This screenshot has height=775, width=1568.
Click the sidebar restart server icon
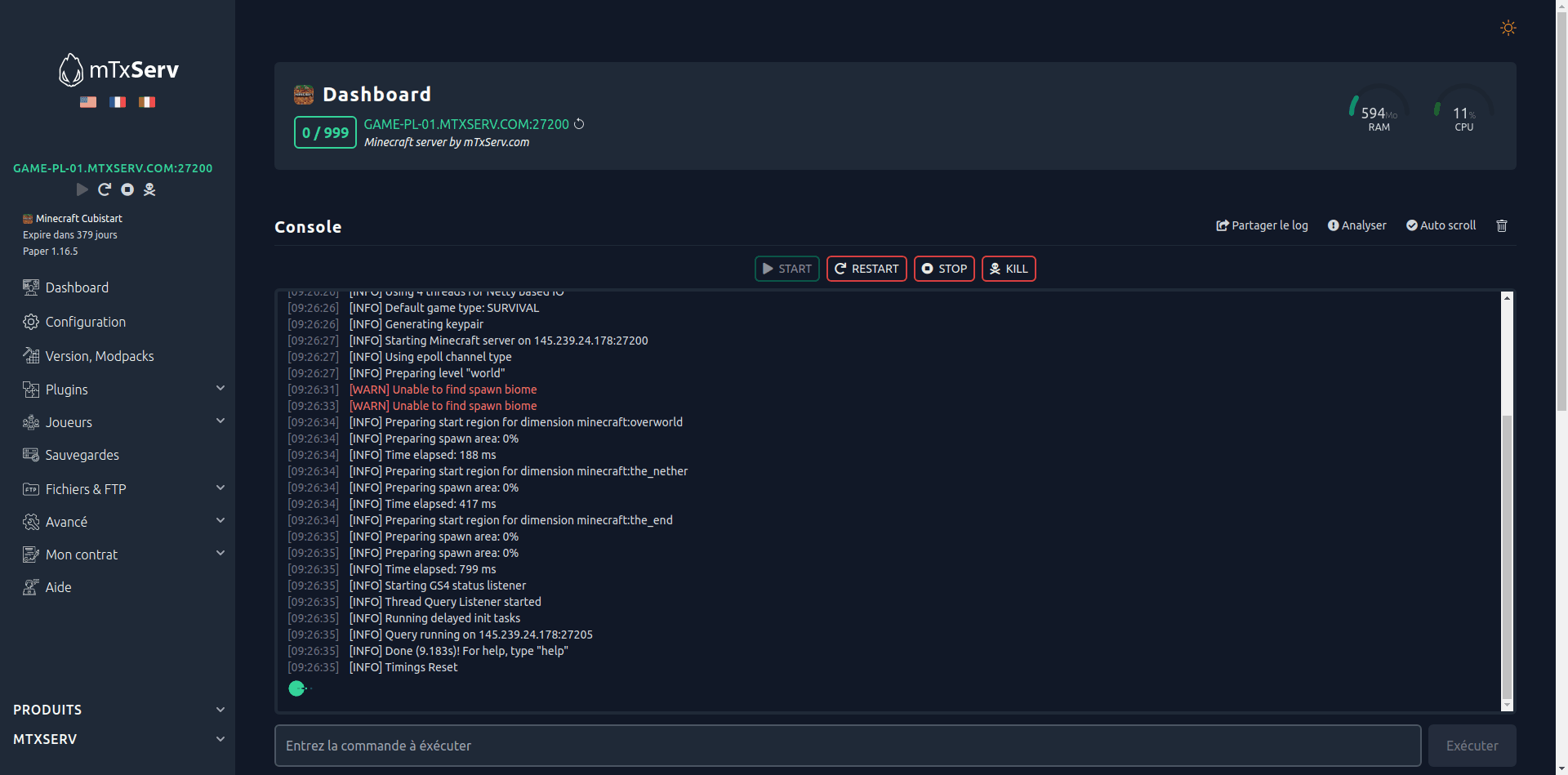pyautogui.click(x=105, y=189)
